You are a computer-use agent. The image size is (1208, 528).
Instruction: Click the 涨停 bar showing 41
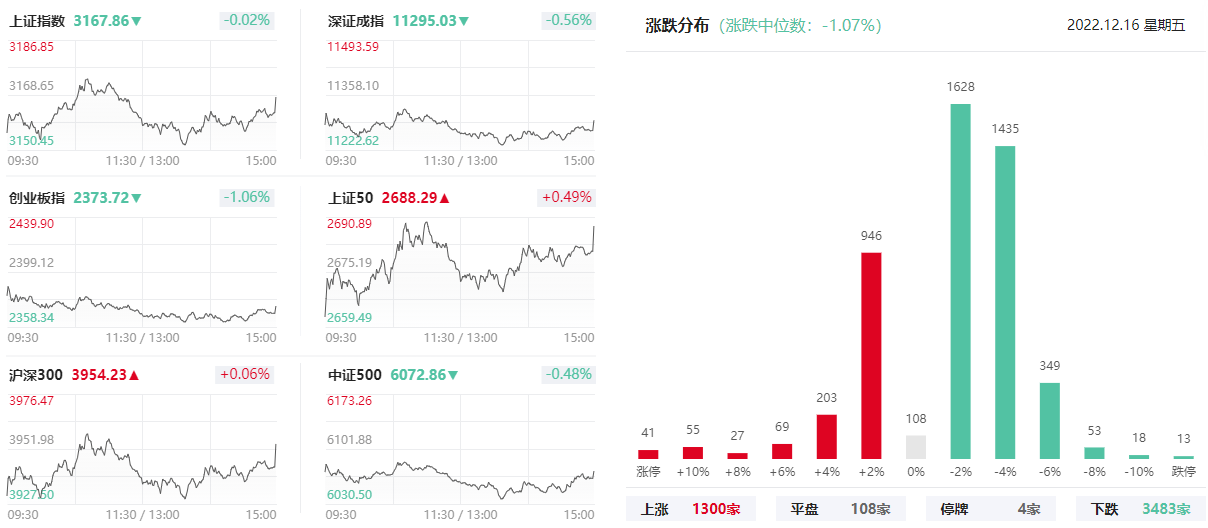click(x=648, y=454)
